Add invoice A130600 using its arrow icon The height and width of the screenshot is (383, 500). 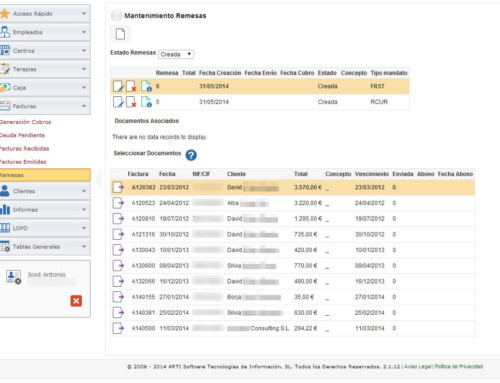coord(118,266)
